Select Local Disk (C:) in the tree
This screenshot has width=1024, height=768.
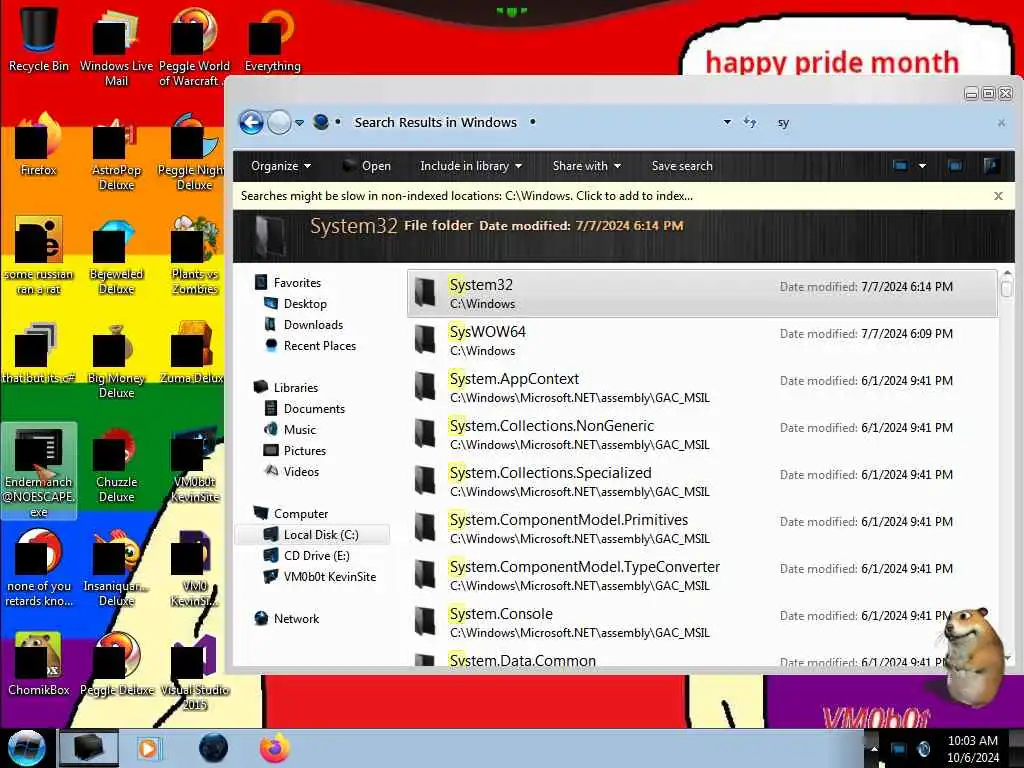tap(313, 534)
